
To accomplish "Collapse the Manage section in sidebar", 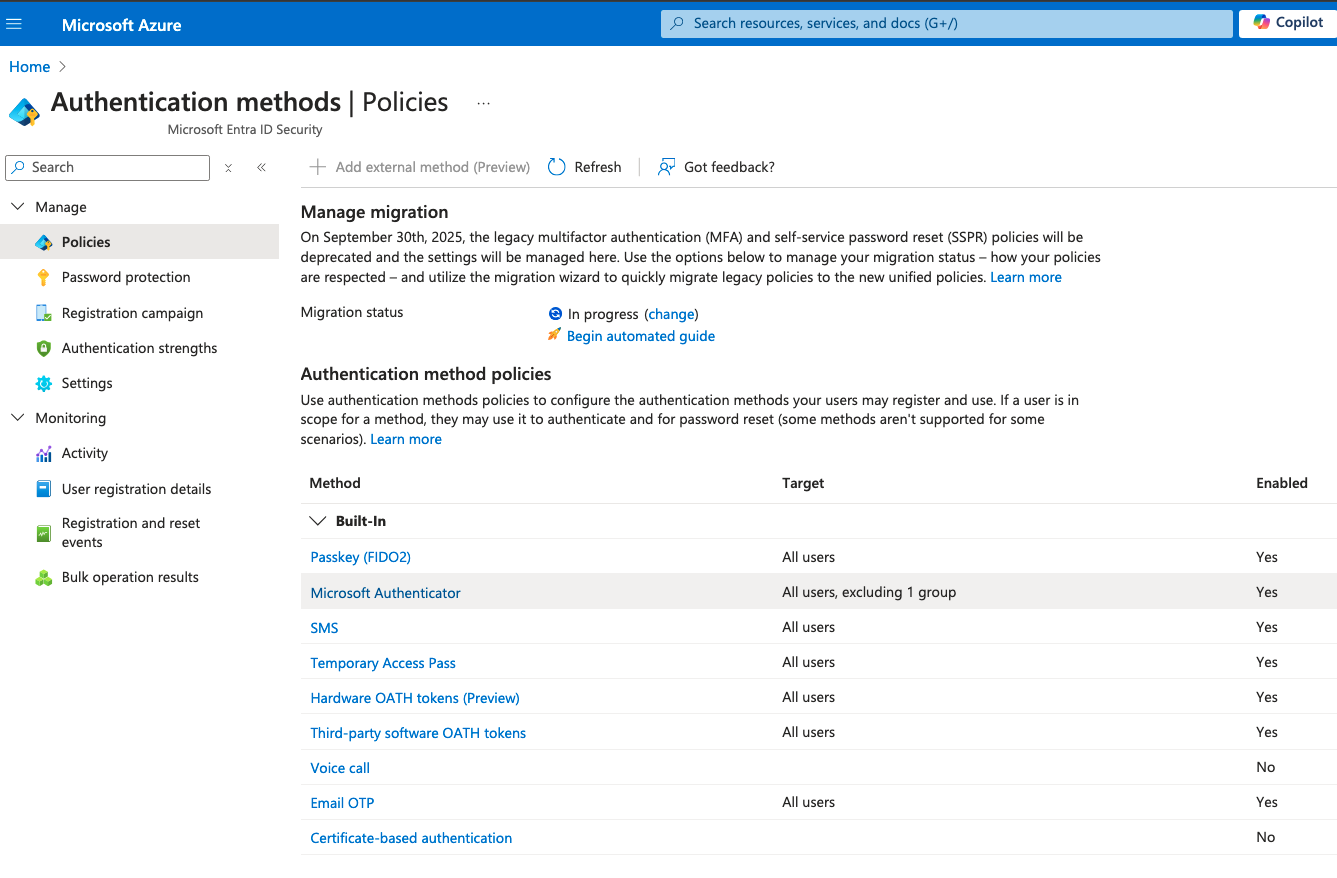I will point(17,207).
